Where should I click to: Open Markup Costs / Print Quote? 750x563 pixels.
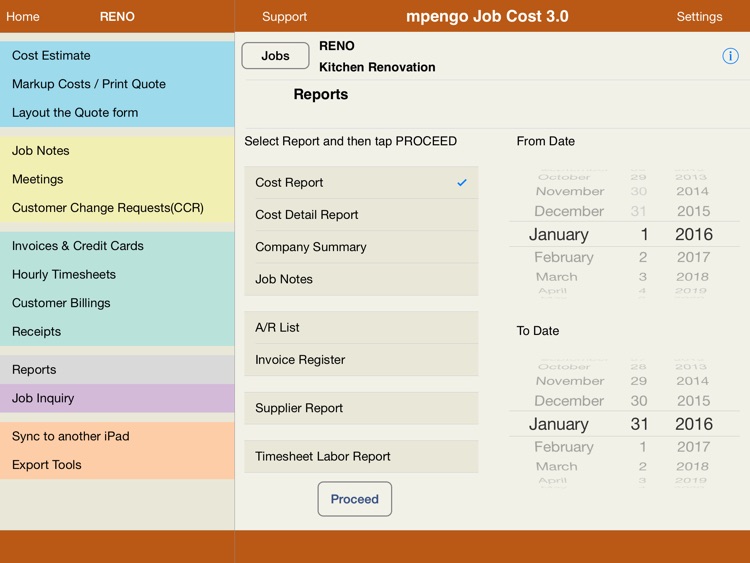click(117, 84)
